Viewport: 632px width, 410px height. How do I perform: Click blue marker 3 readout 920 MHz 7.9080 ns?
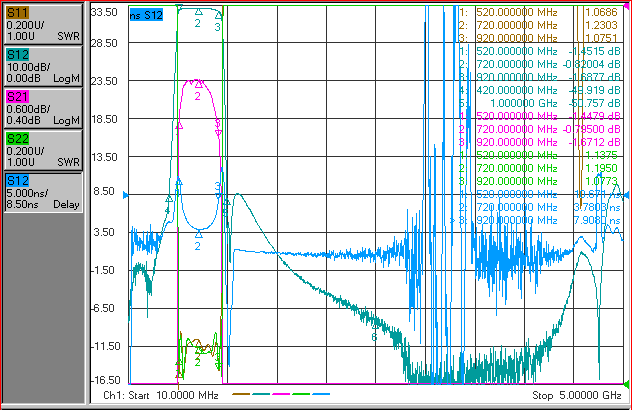pyautogui.click(x=540, y=221)
